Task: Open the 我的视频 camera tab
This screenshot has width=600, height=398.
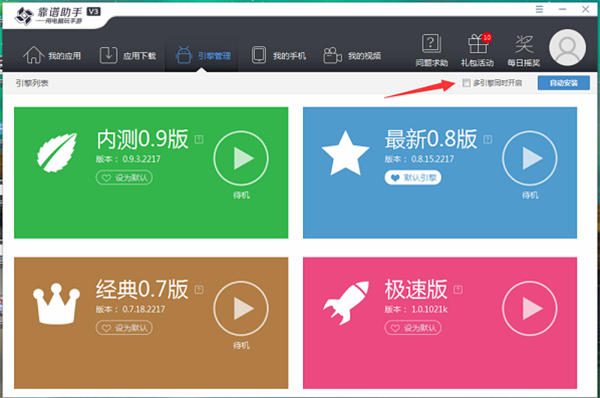Action: pyautogui.click(x=352, y=55)
